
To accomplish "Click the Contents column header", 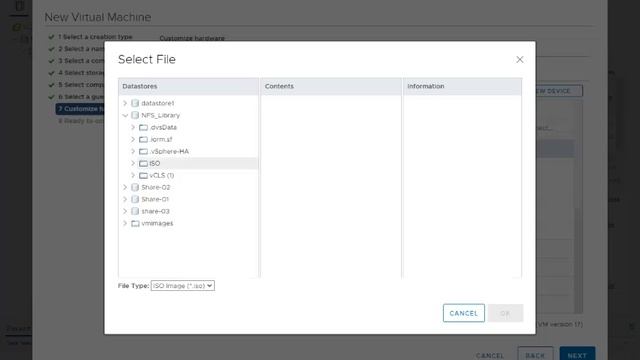I will pos(331,87).
